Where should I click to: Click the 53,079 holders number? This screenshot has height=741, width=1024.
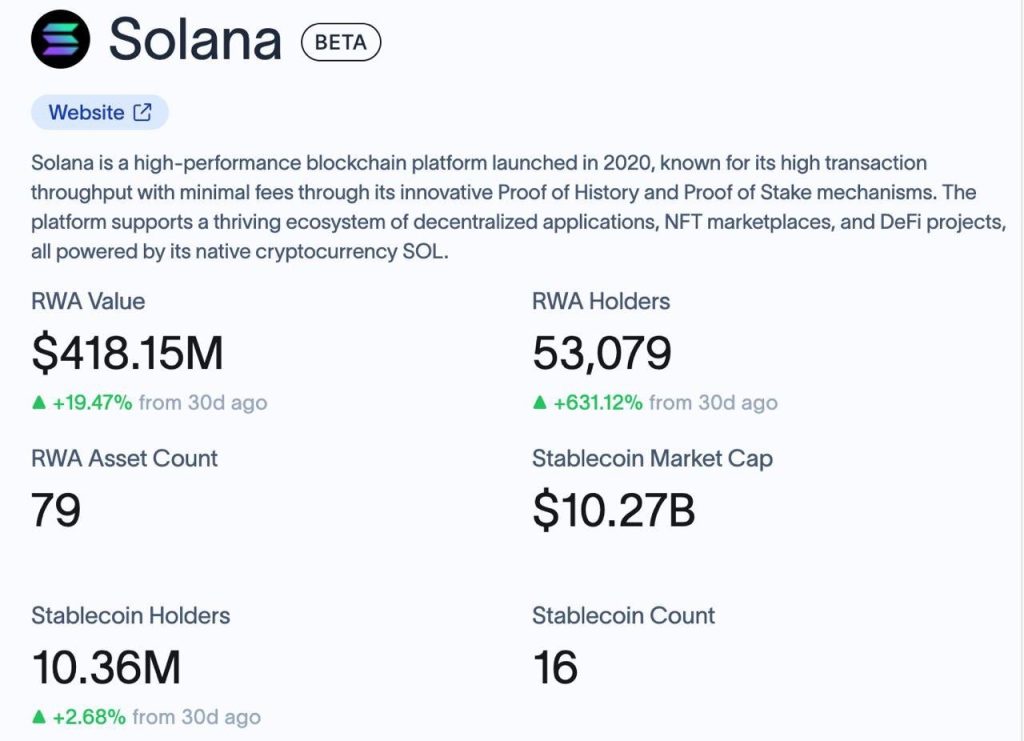(601, 352)
